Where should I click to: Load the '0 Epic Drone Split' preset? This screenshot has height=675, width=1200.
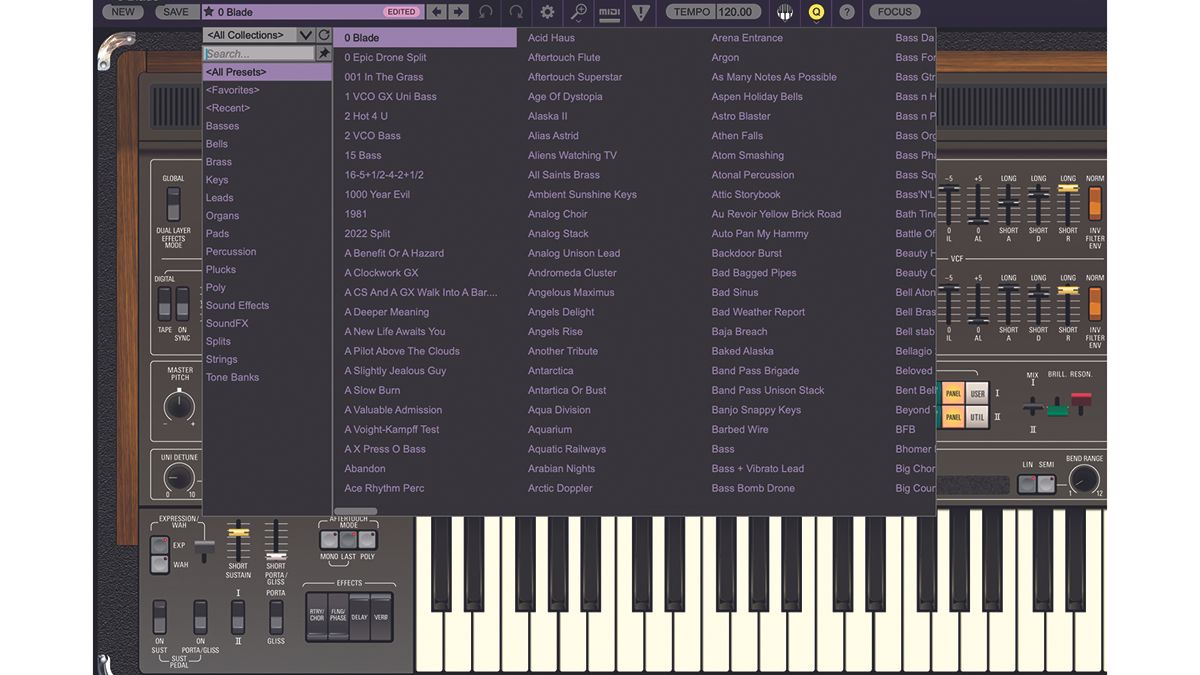[386, 57]
